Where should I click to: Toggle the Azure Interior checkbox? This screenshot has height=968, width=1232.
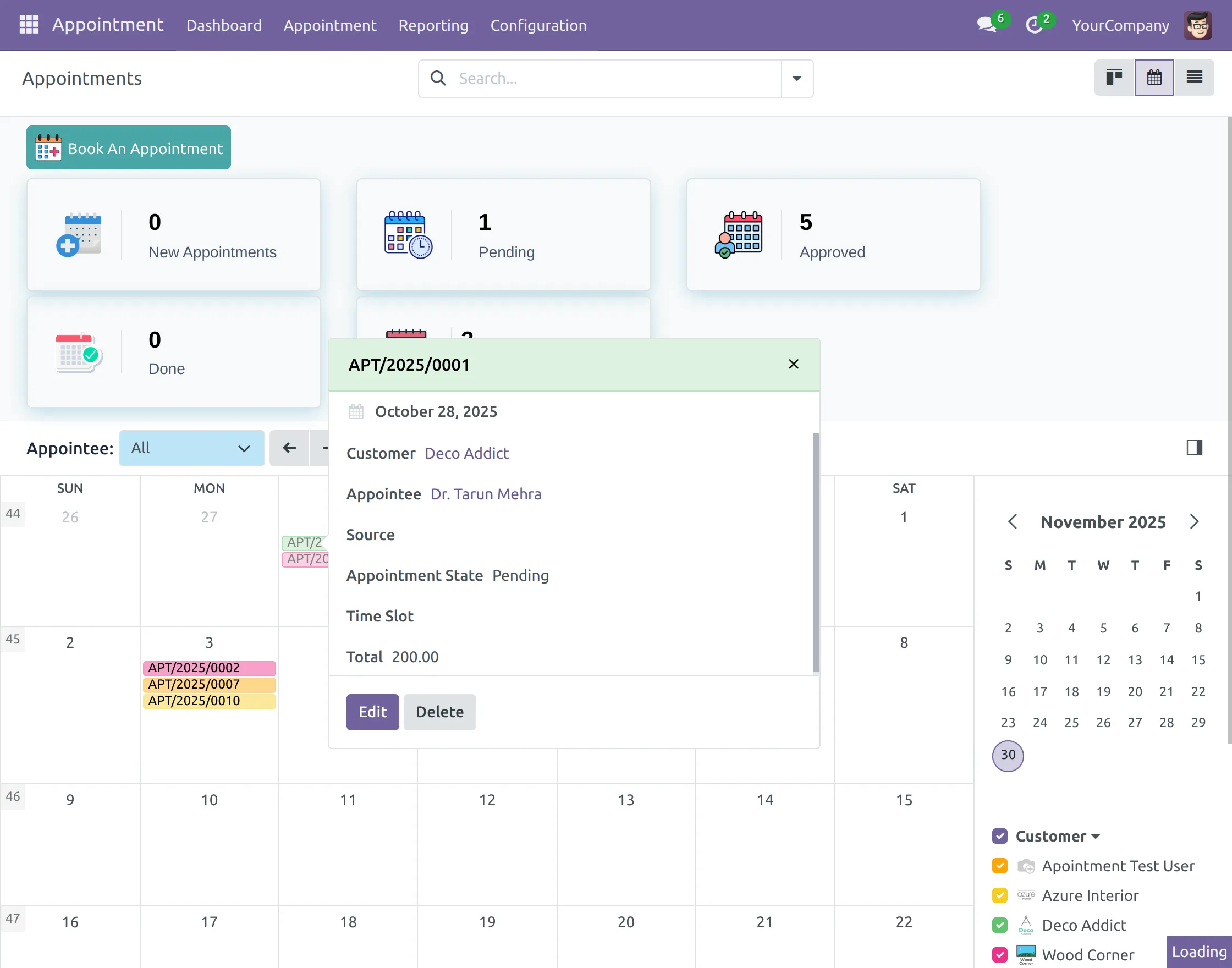pos(1000,895)
